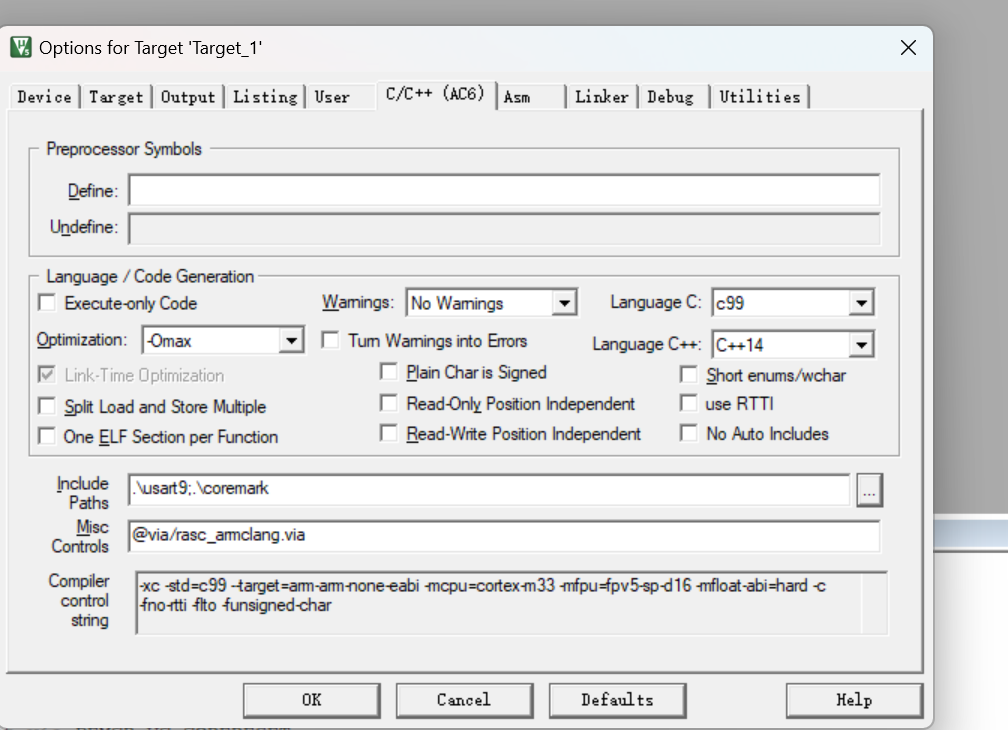This screenshot has height=730, width=1008.
Task: Toggle the use RTTI checkbox
Action: pos(688,404)
